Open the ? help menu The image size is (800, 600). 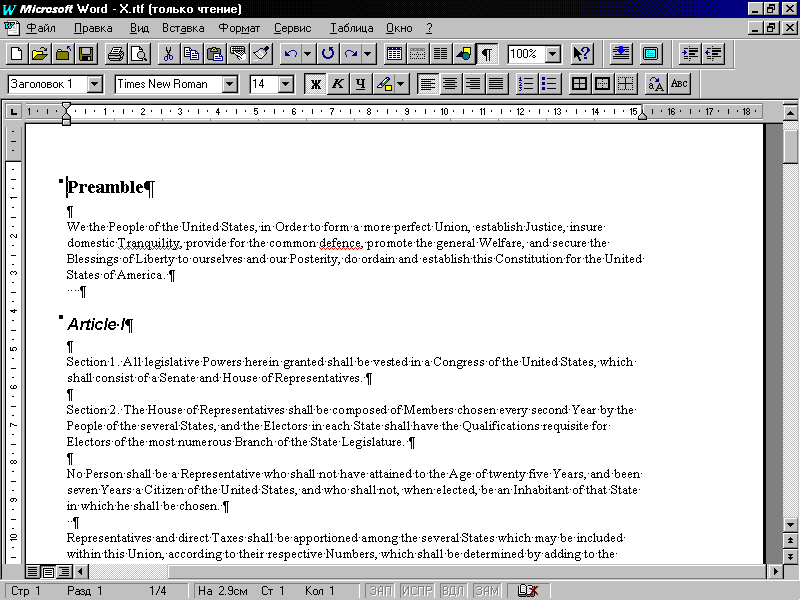tap(429, 28)
